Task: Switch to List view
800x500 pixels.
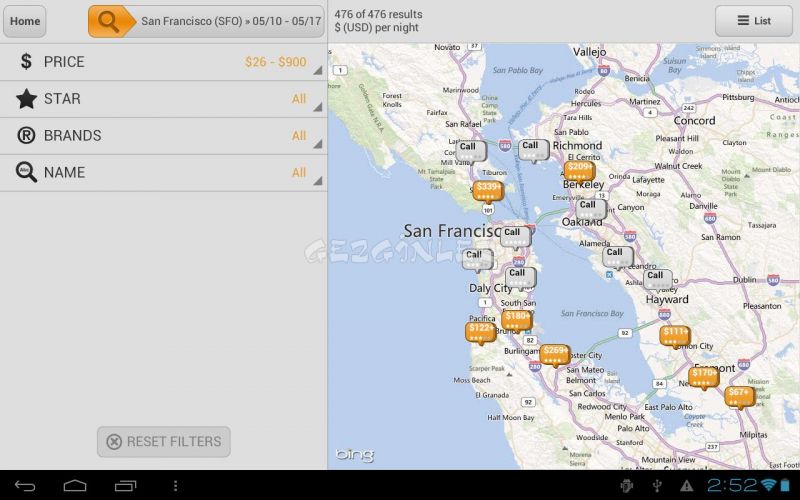Action: (x=754, y=21)
